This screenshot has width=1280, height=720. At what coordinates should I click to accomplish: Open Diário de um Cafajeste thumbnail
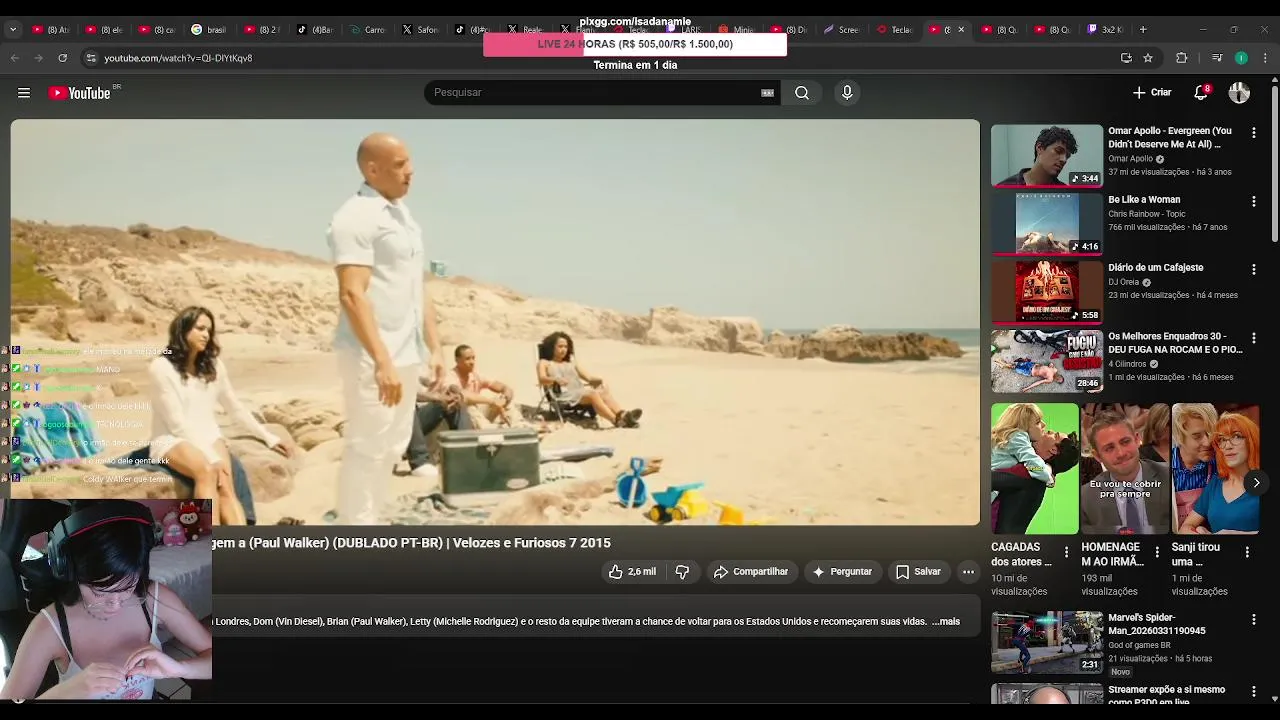click(x=1046, y=291)
